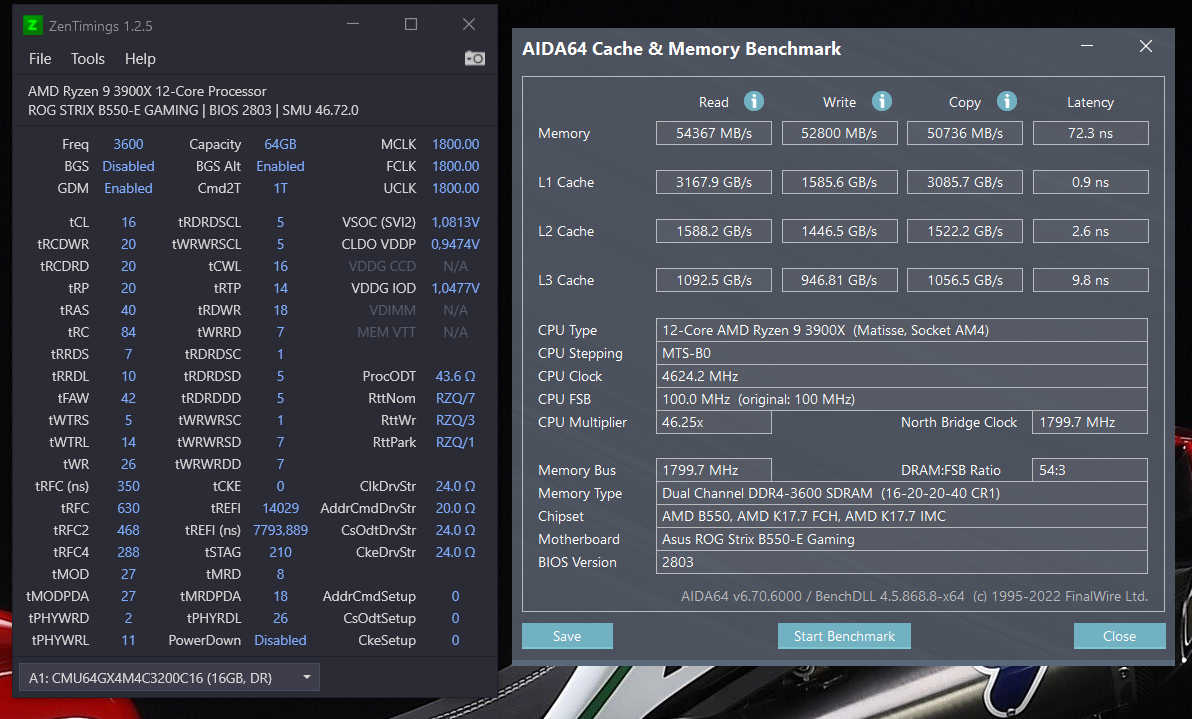
Task: Click the tRFC (ns) value 350
Action: 128,486
